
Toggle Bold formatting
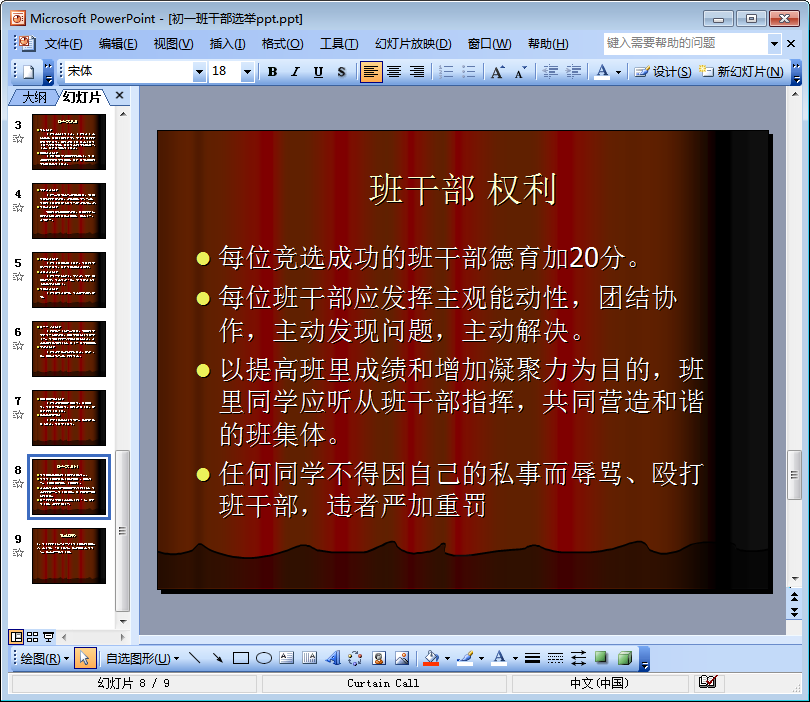(272, 72)
